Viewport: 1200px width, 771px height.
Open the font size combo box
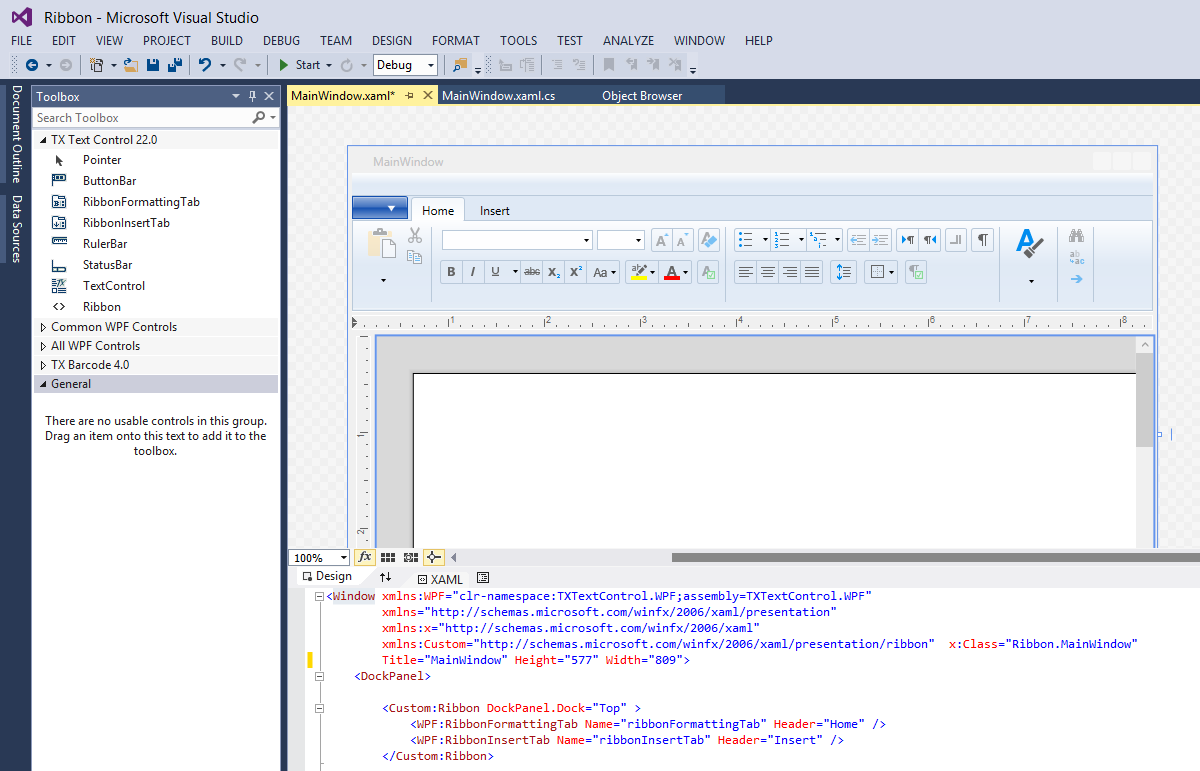[620, 240]
